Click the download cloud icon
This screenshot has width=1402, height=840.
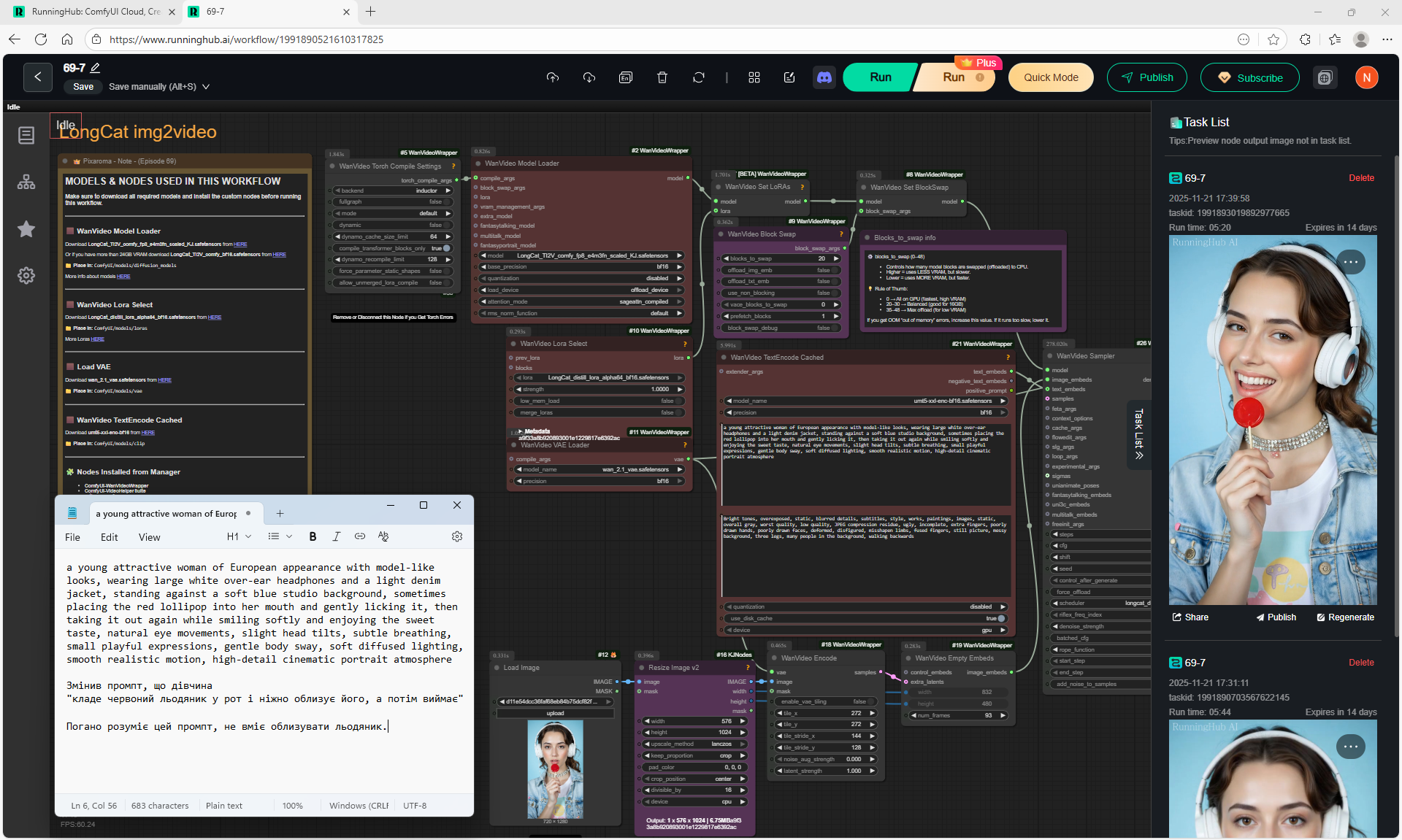(x=589, y=77)
